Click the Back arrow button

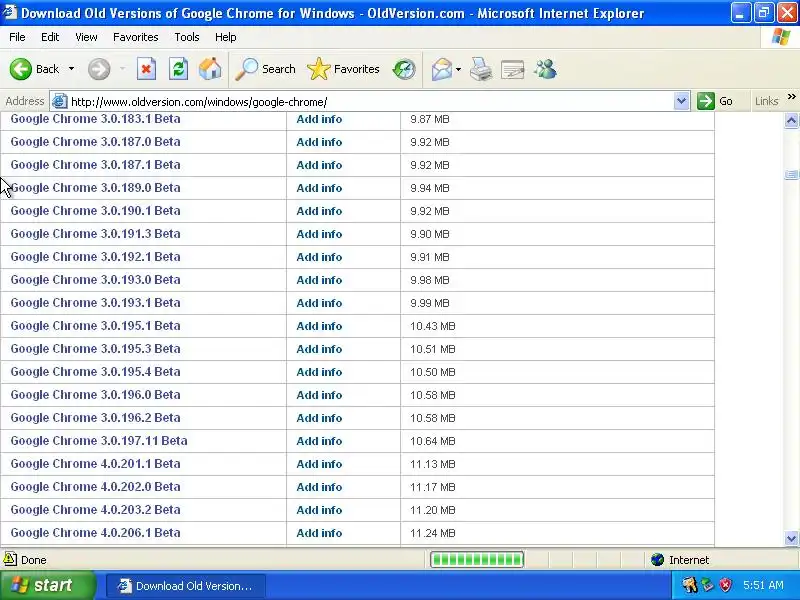pos(21,69)
